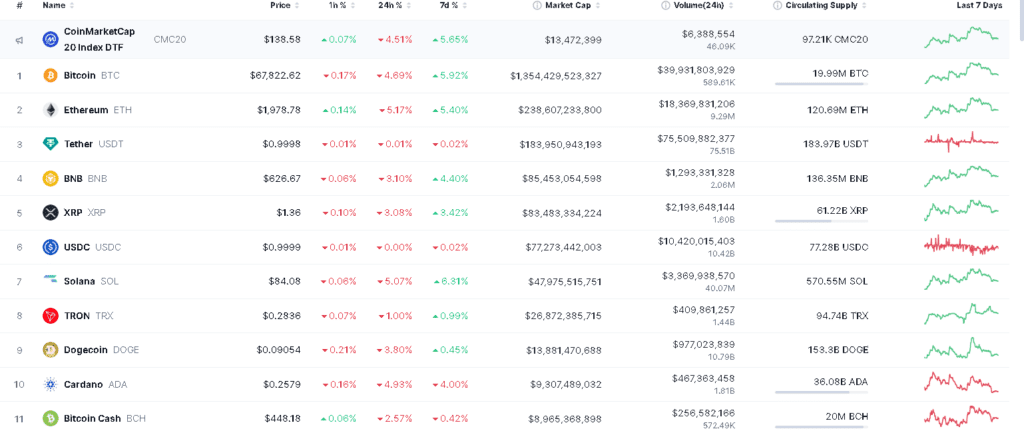
Task: Open Ethereum's last 7 days sparkline chart
Action: tap(961, 107)
